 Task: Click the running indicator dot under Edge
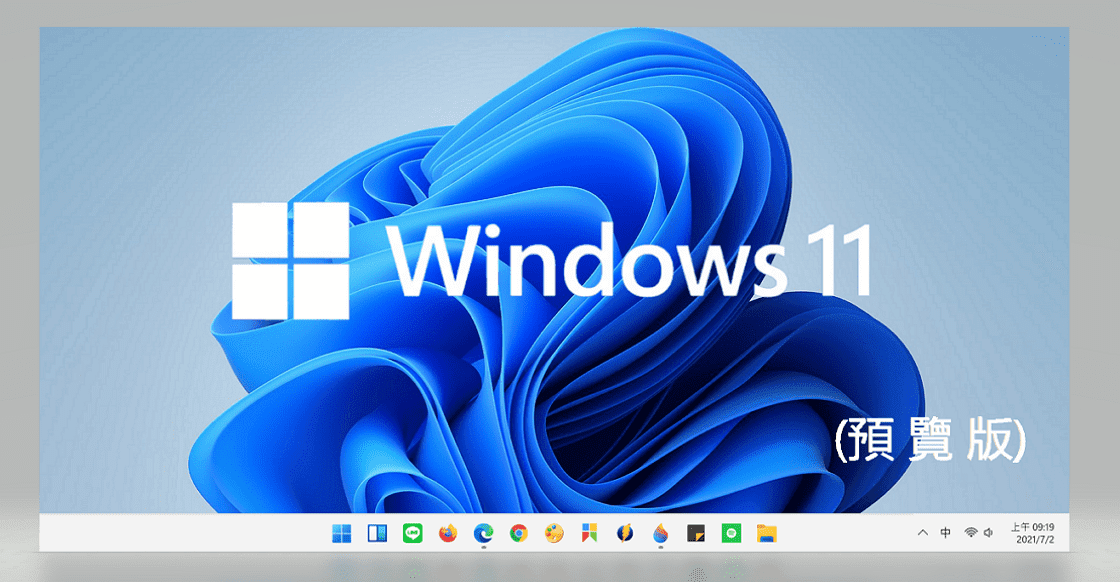[483, 548]
